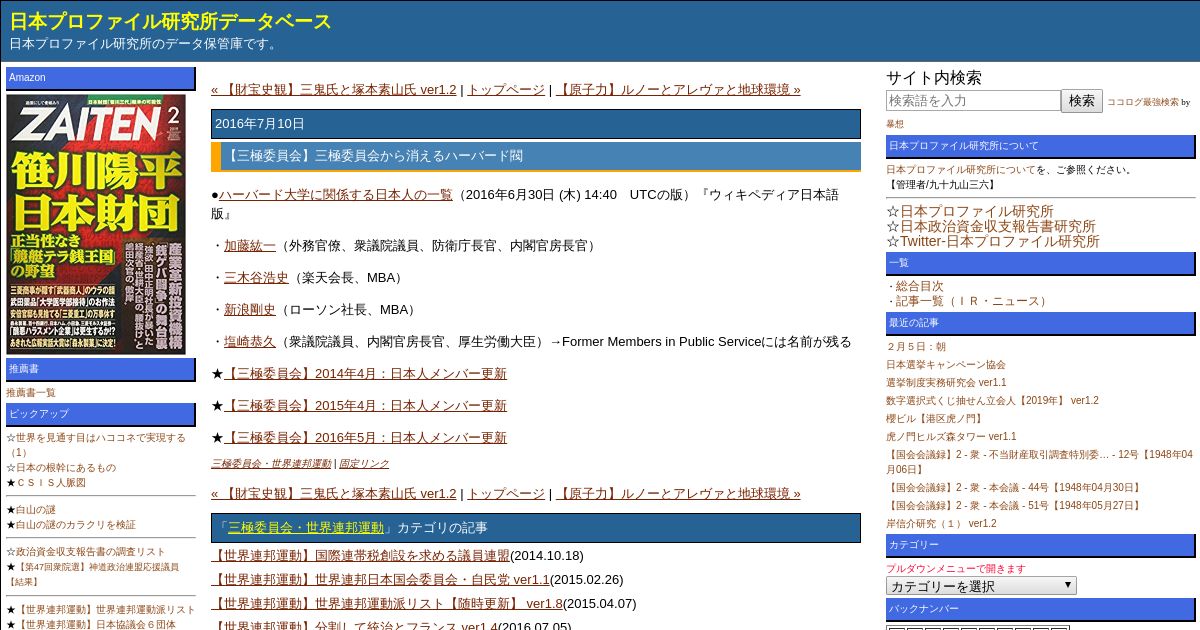Open 日本の根幹にあるもの link
This screenshot has height=630, width=1200.
[66, 467]
